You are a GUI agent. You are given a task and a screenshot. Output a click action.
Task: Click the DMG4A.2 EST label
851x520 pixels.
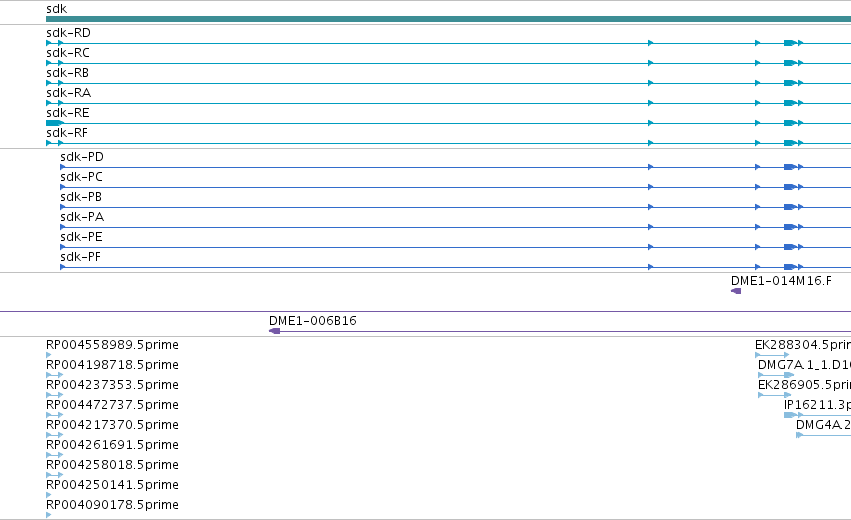tap(823, 425)
